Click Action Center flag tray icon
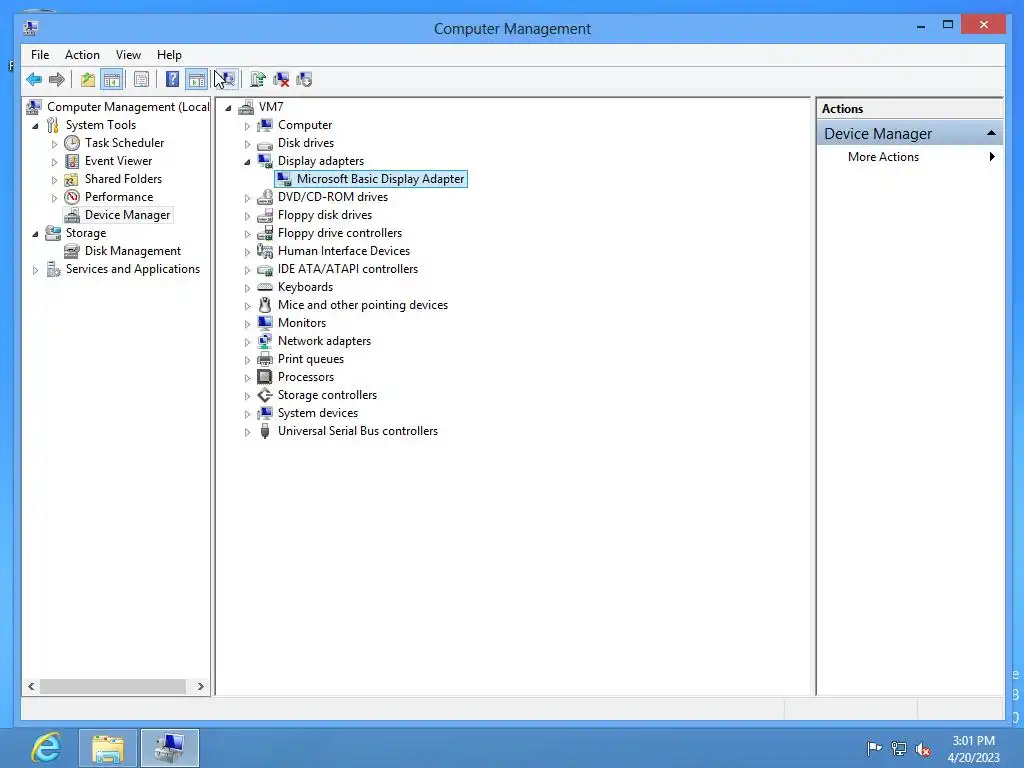This screenshot has height=768, width=1024. pos(874,748)
